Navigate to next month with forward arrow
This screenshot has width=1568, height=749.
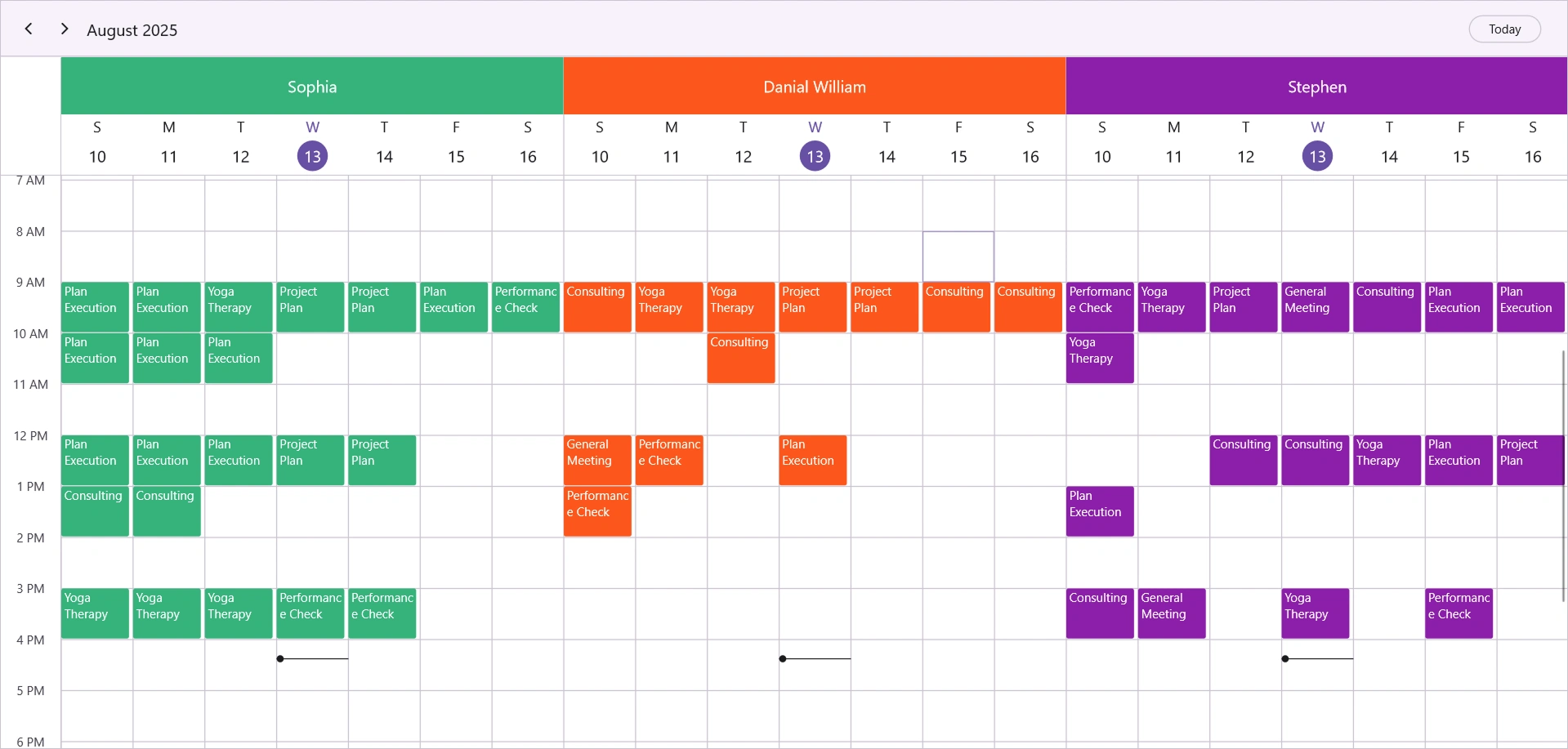pyautogui.click(x=64, y=29)
